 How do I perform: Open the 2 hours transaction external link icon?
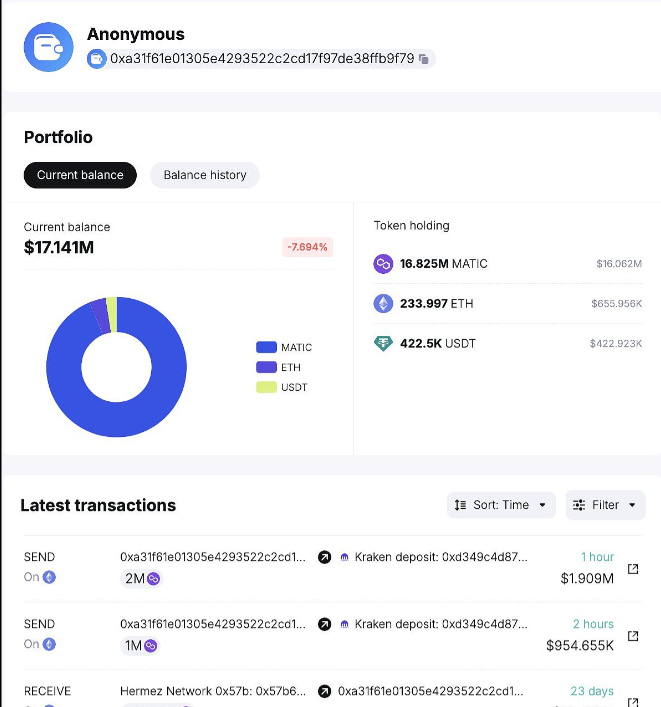pos(633,636)
